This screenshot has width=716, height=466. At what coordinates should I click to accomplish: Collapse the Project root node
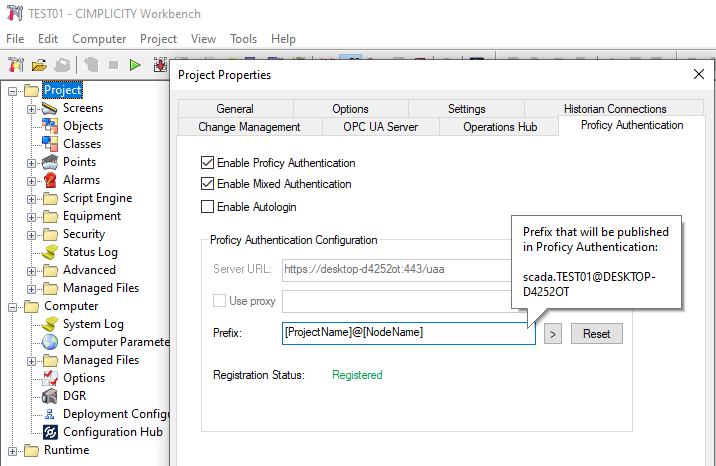12,91
